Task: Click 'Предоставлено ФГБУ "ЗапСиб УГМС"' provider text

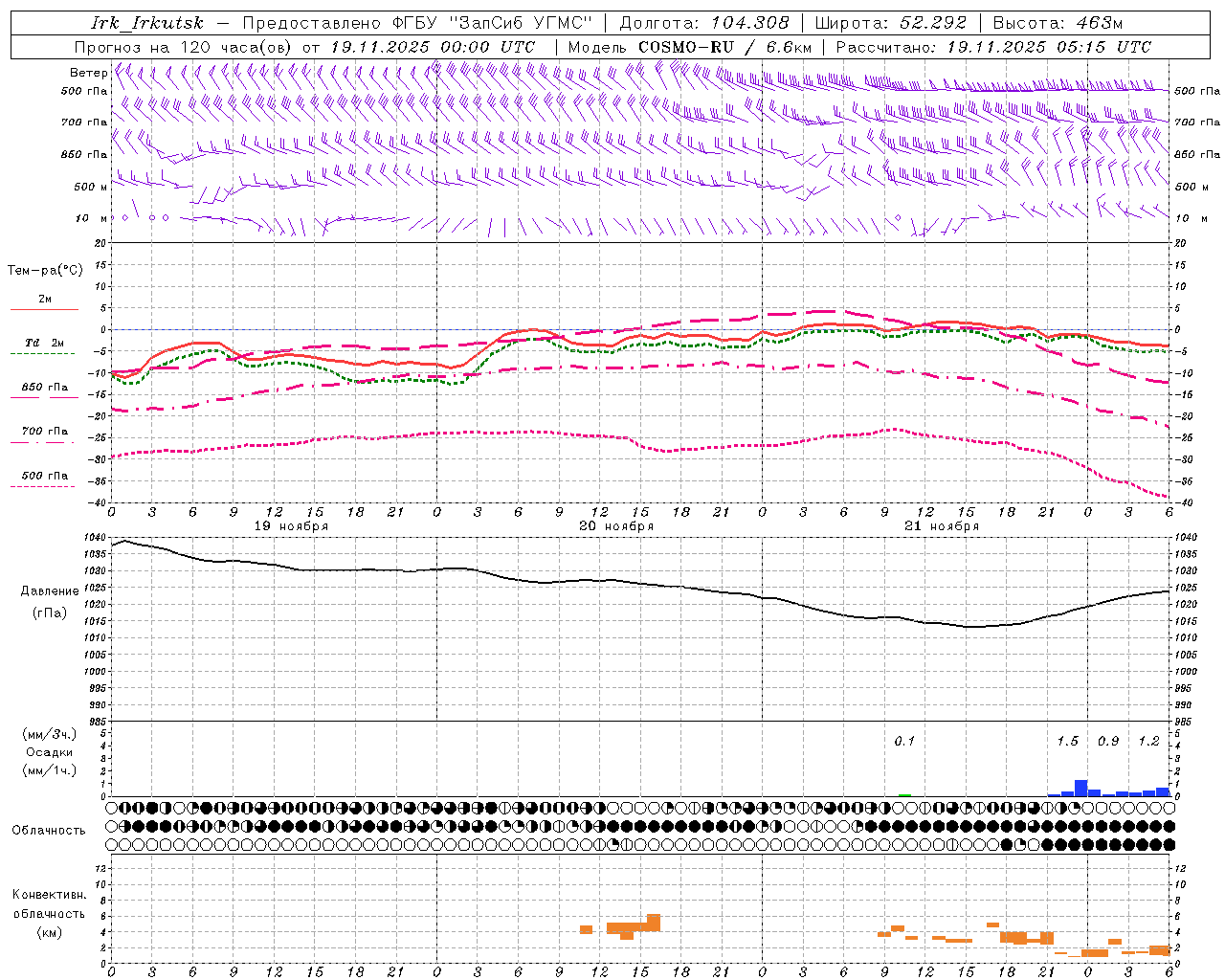Action: [x=418, y=23]
